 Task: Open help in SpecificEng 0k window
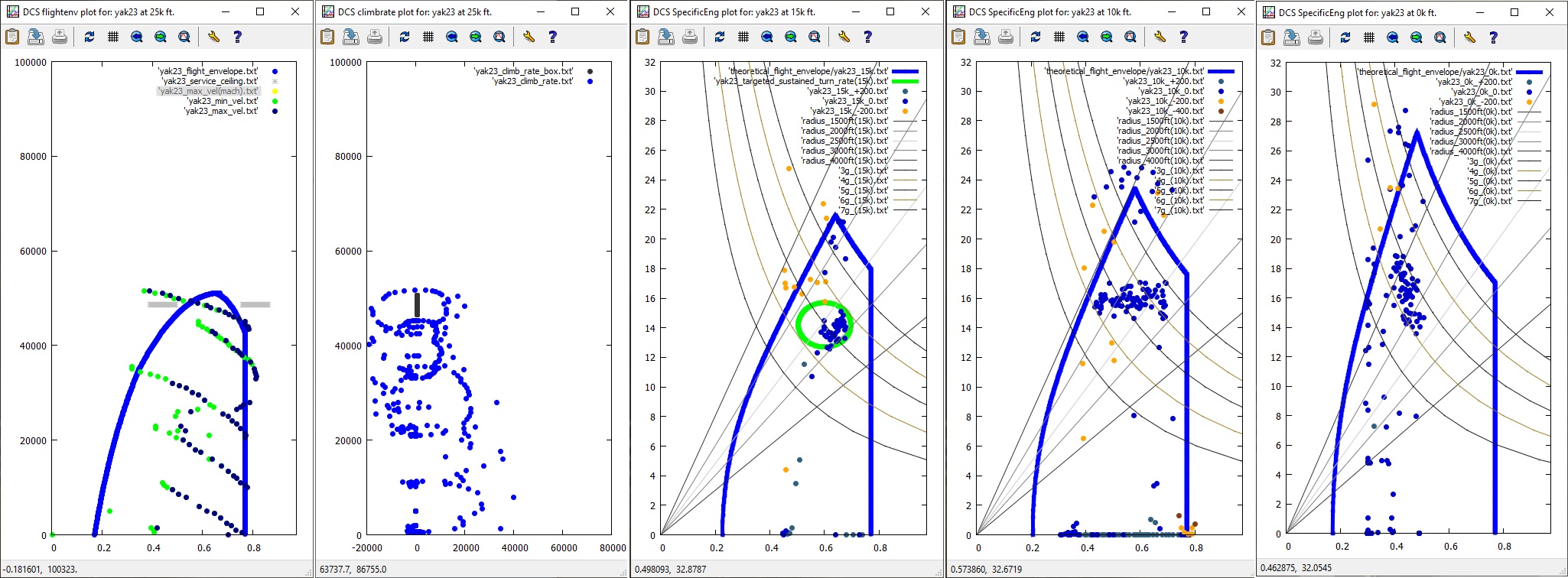pos(1494,37)
